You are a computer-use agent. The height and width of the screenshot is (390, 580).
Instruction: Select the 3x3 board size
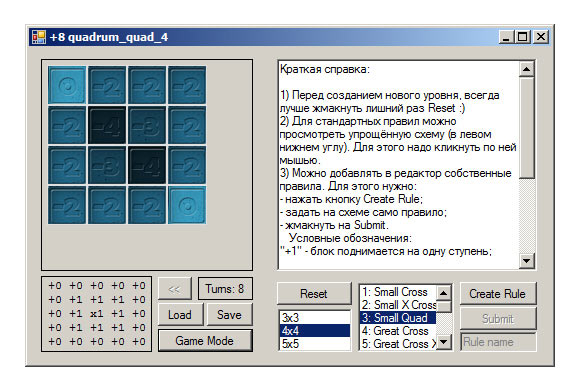[314, 317]
